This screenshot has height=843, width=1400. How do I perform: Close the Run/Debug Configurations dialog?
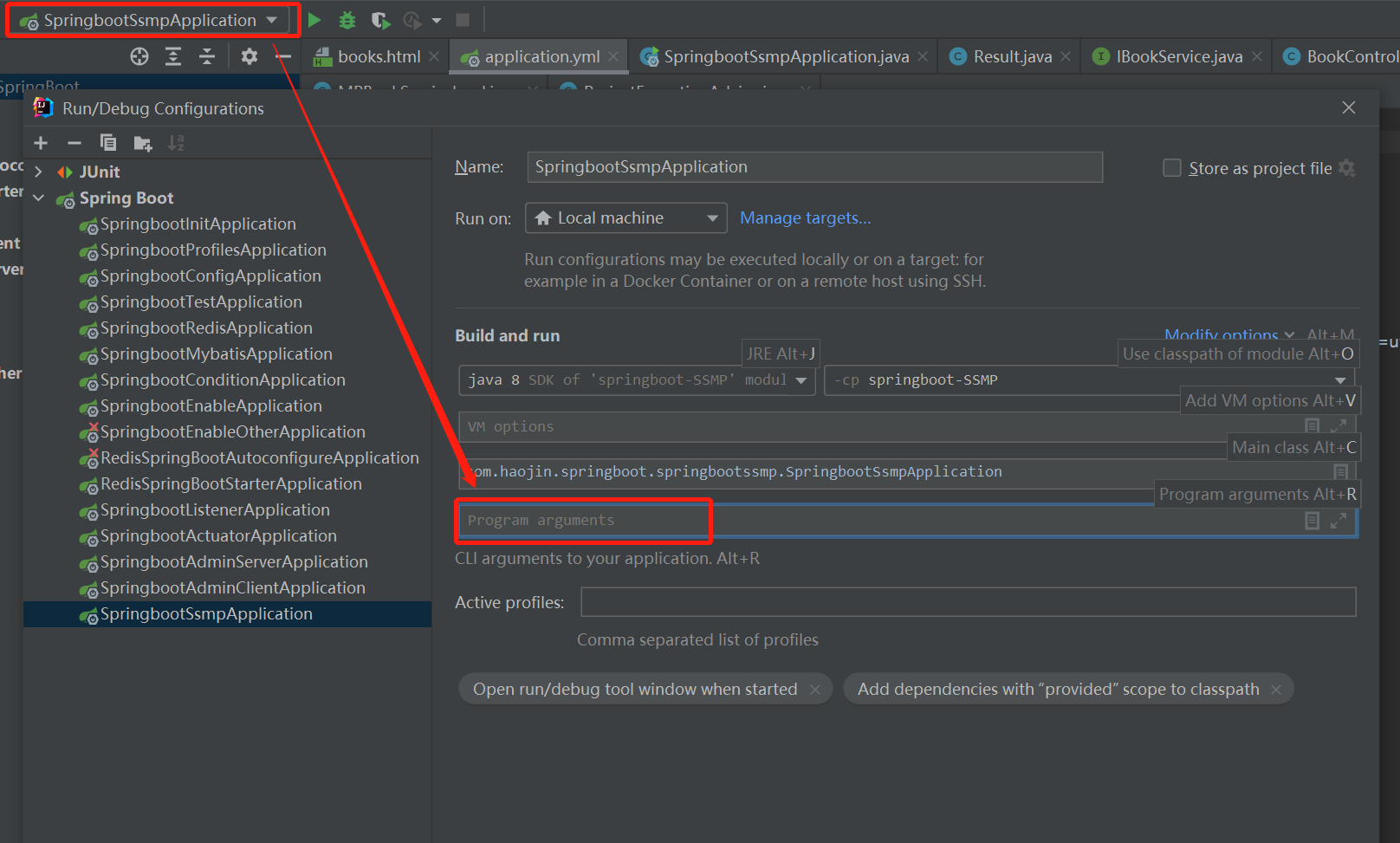tap(1349, 107)
